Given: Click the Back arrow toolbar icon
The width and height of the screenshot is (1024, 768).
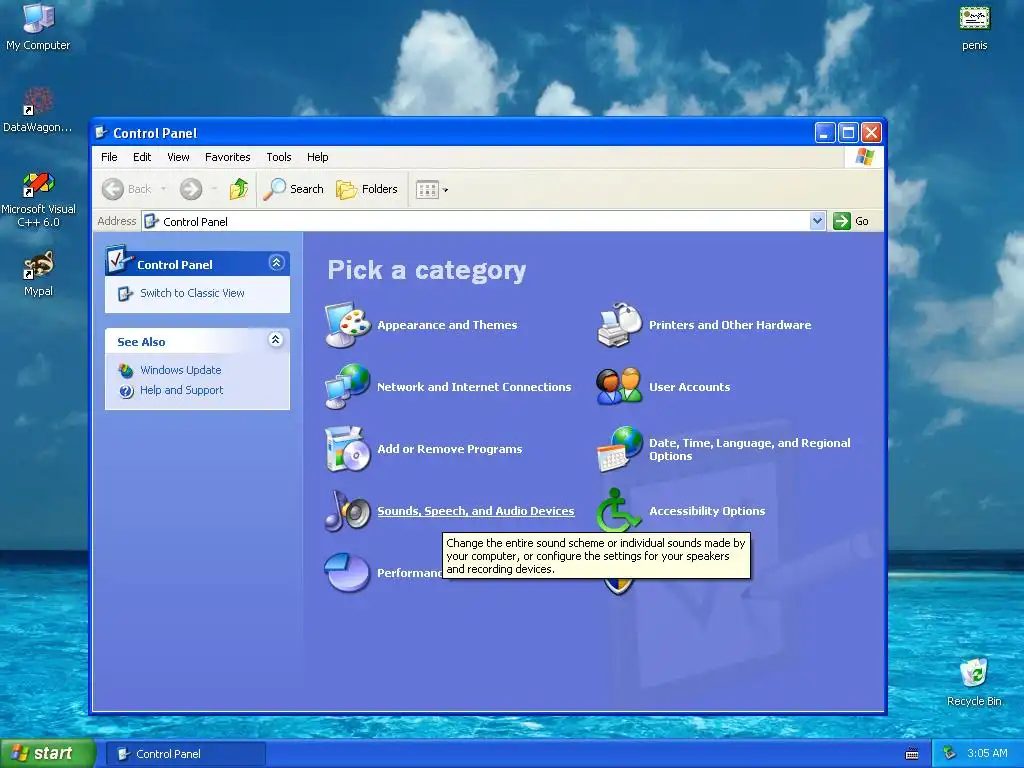Looking at the screenshot, I should [x=113, y=189].
